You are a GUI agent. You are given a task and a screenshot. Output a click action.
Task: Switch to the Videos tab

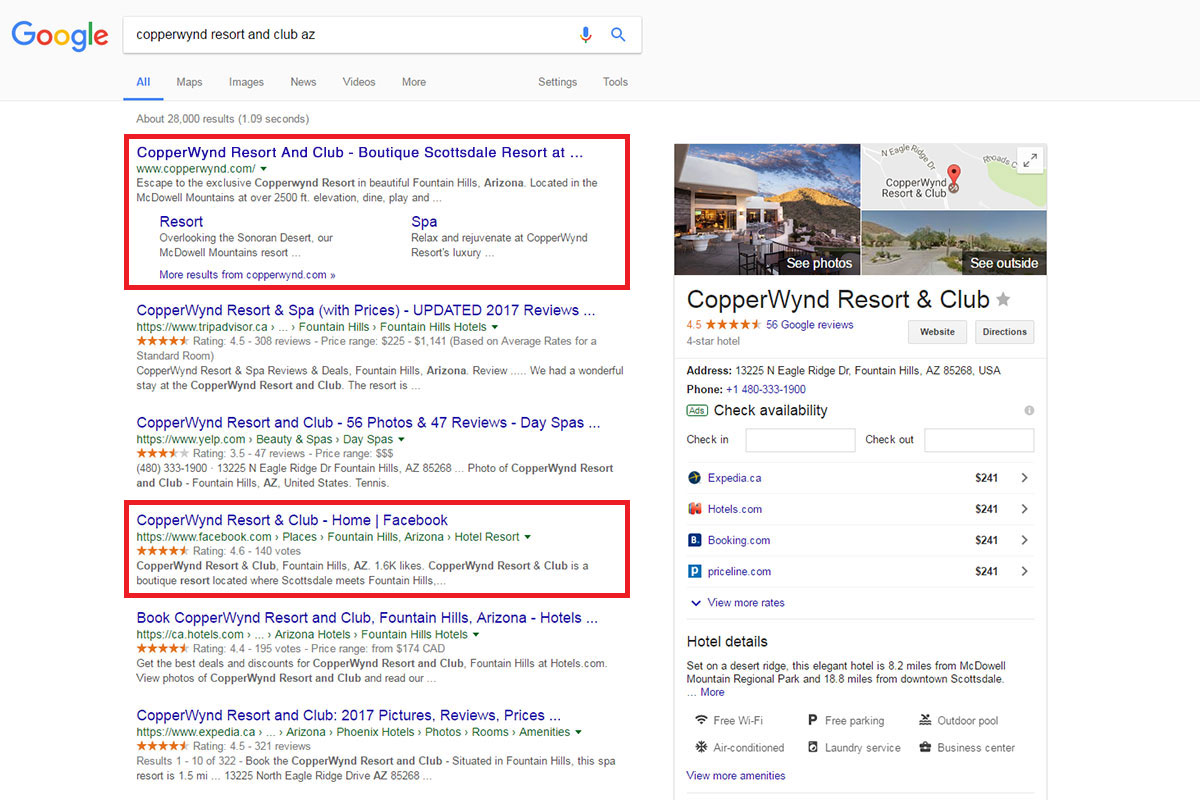click(359, 82)
